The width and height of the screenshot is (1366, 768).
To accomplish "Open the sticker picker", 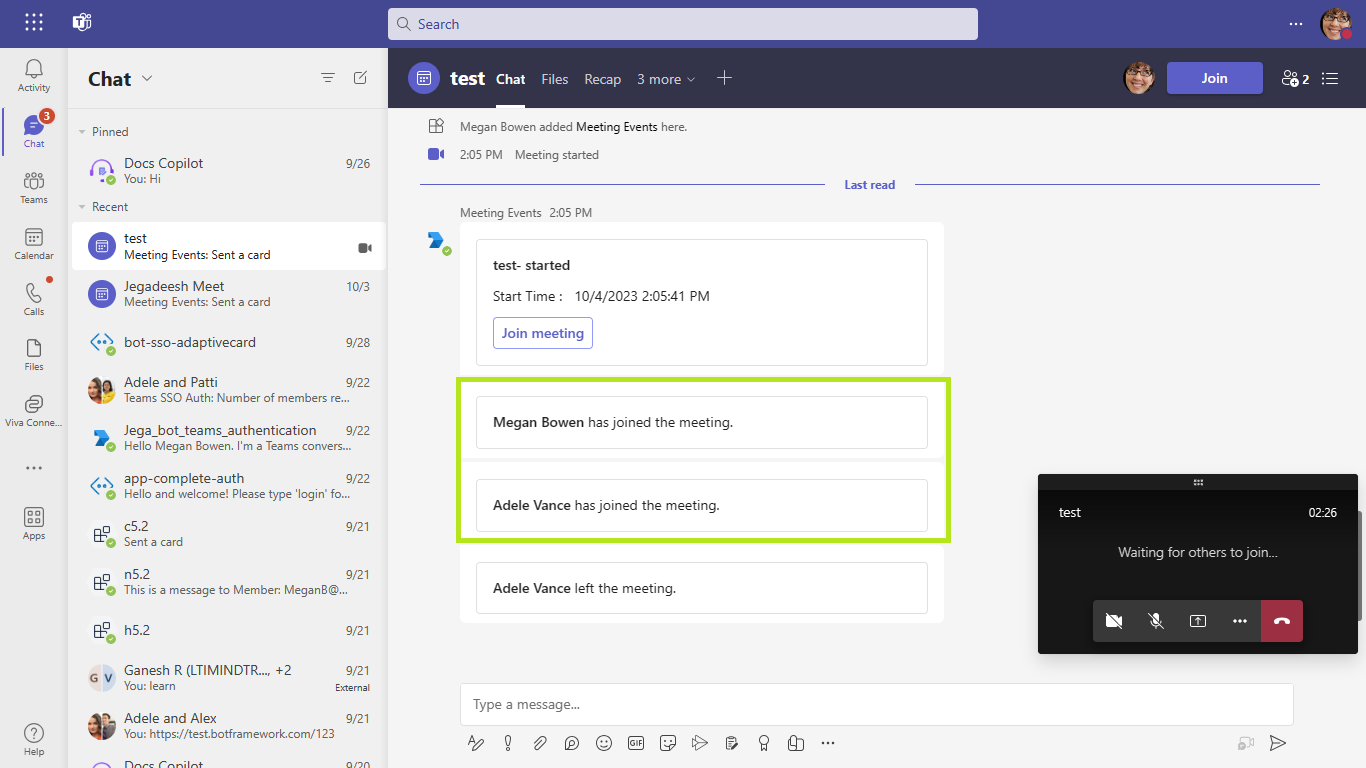I will 668,743.
